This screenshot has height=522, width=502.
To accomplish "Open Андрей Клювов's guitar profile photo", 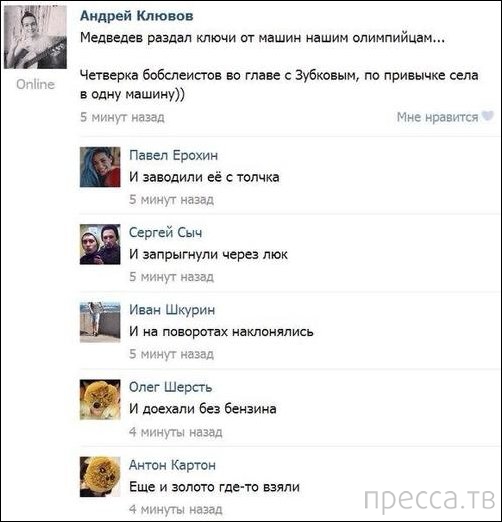I will [35, 37].
